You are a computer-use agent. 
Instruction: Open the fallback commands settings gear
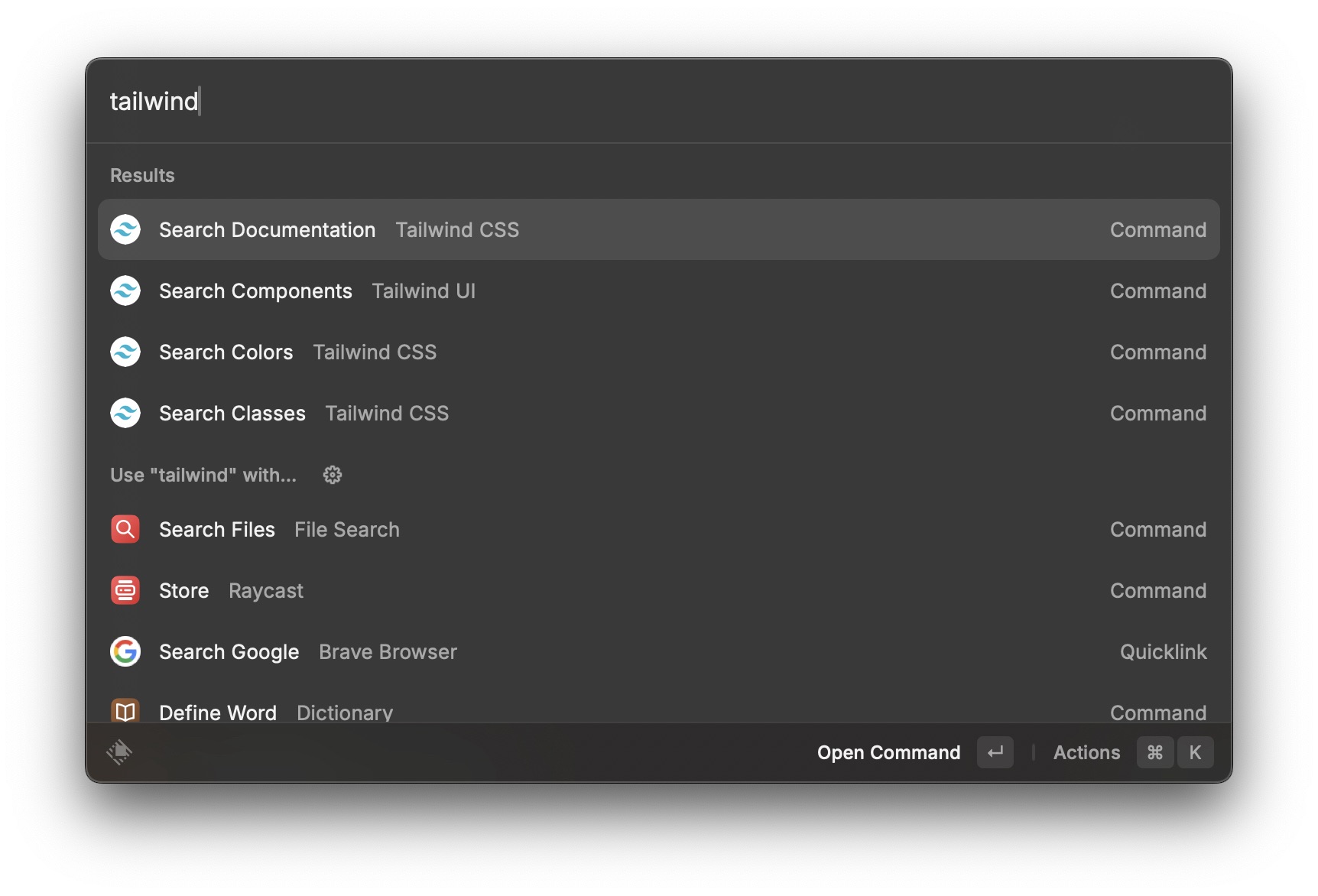click(333, 475)
